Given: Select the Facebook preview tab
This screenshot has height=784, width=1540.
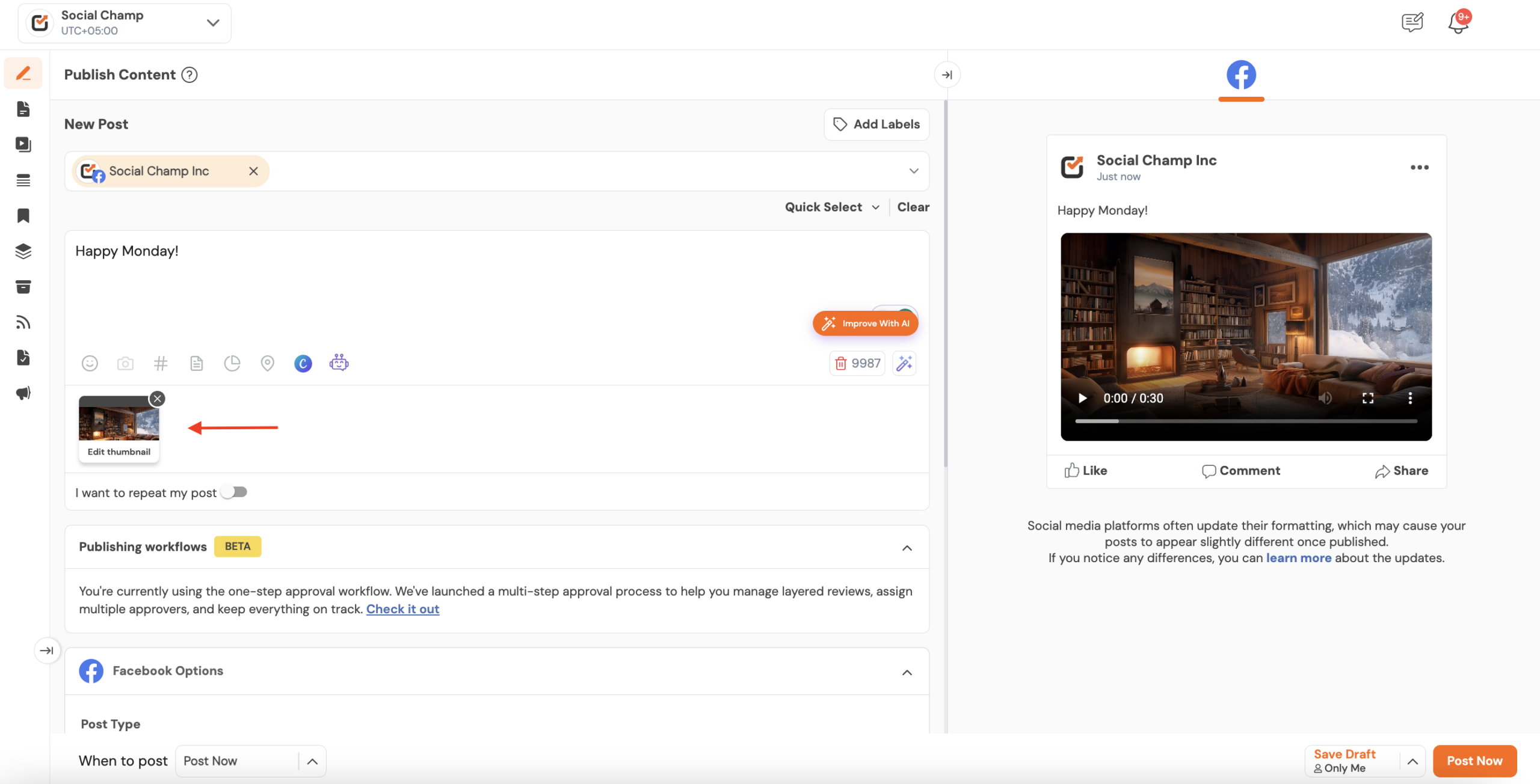Looking at the screenshot, I should click(x=1240, y=75).
